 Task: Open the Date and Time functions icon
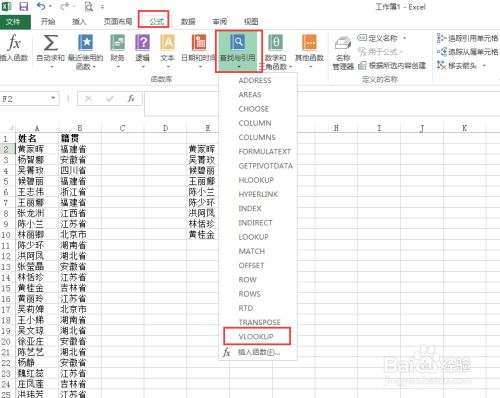click(x=199, y=43)
